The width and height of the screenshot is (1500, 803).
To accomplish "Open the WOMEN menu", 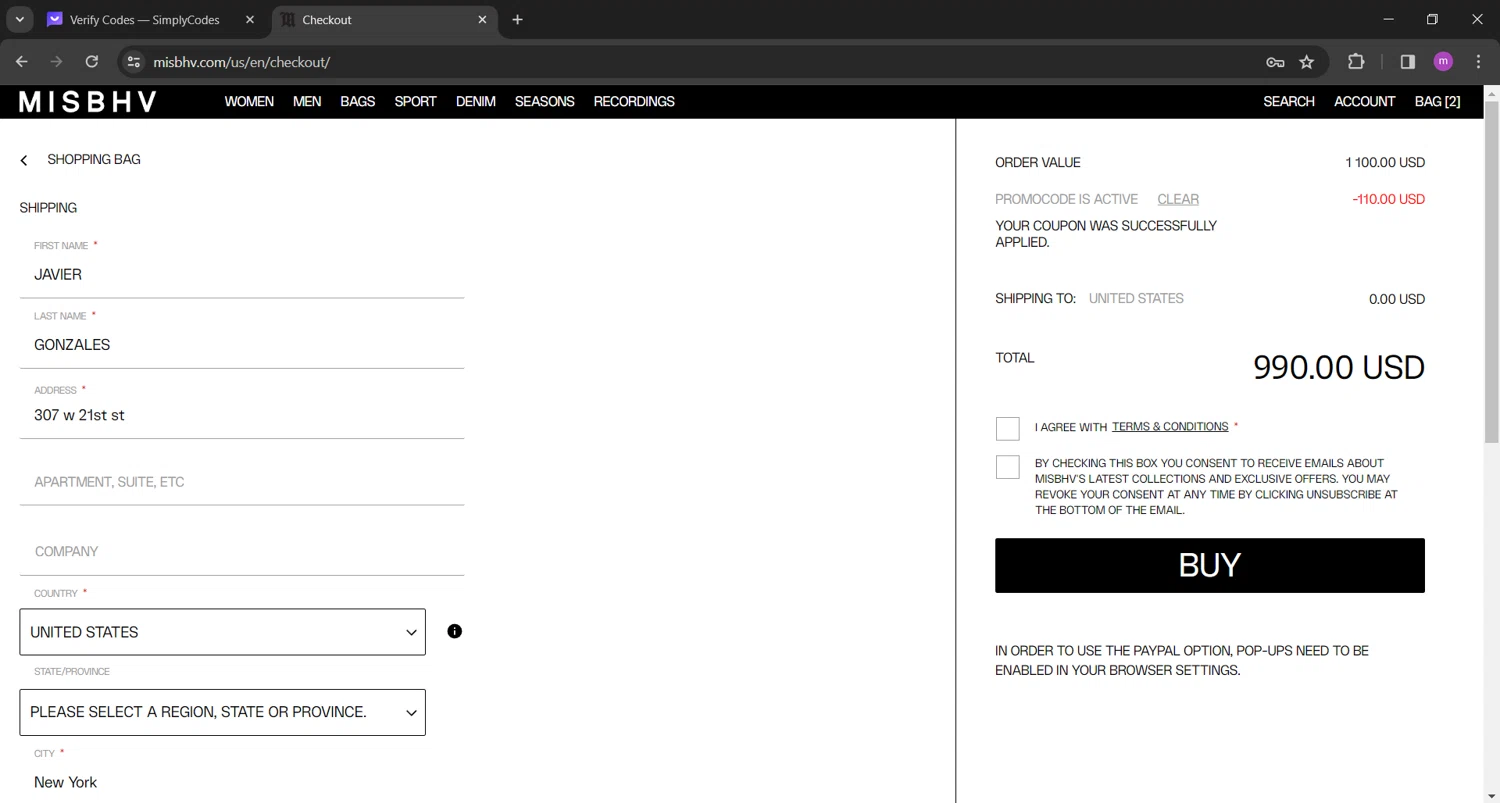I will (249, 101).
